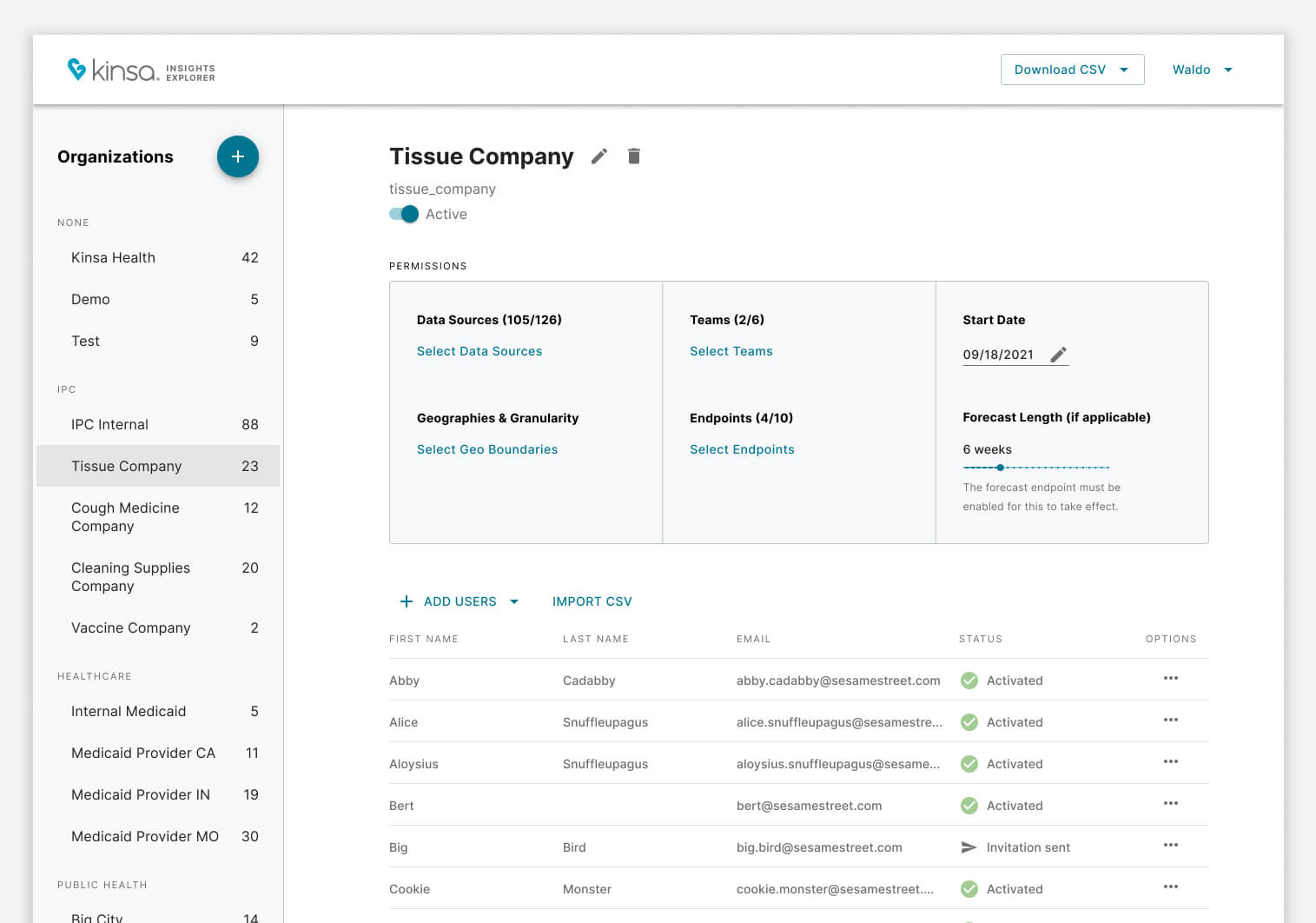Click the Import CSV button

point(592,601)
